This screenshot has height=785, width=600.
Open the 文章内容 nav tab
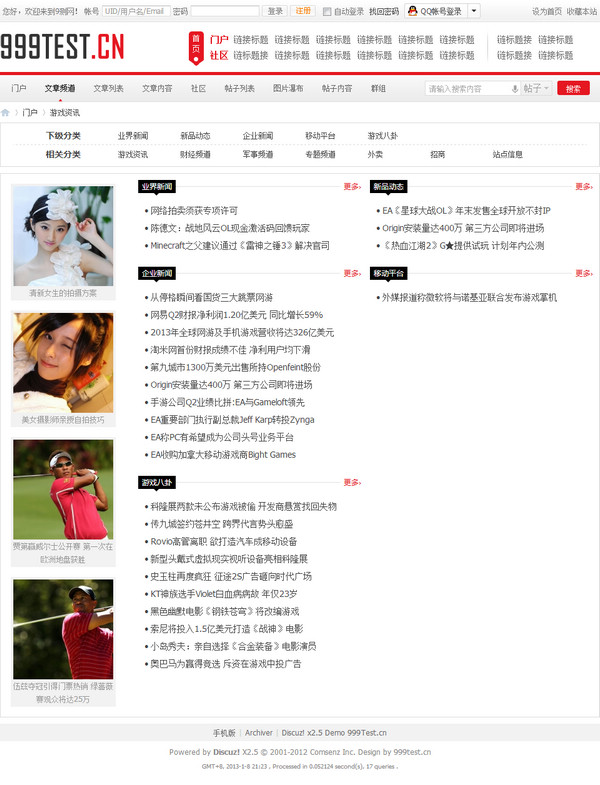[x=157, y=88]
